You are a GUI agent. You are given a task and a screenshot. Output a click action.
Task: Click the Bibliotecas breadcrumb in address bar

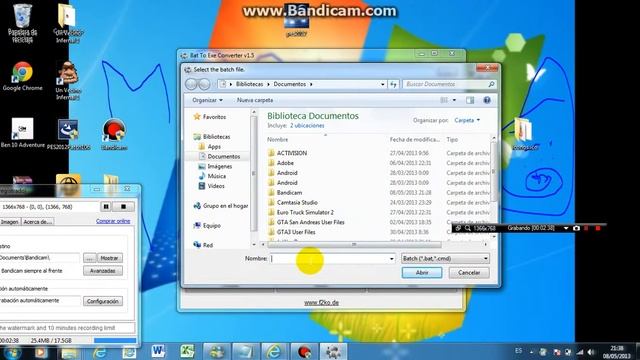pos(249,84)
